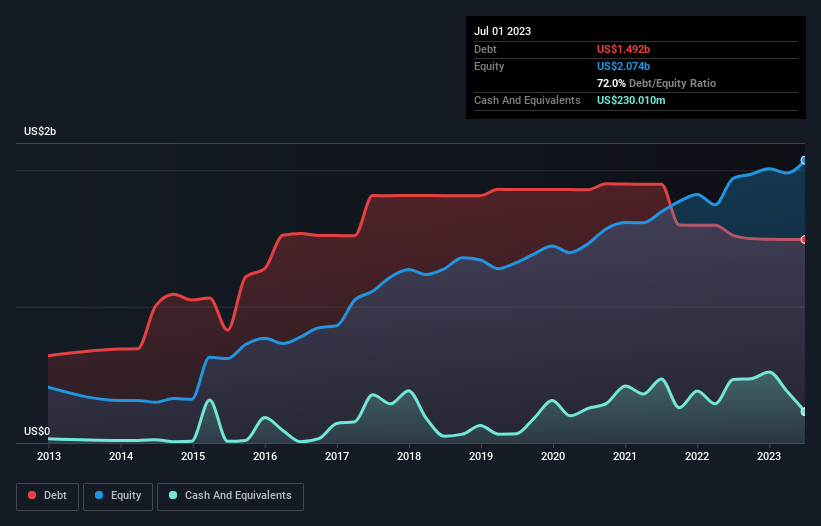Click the US$2.074b equity value
Viewport: 821px width, 526px height.
[x=623, y=66]
